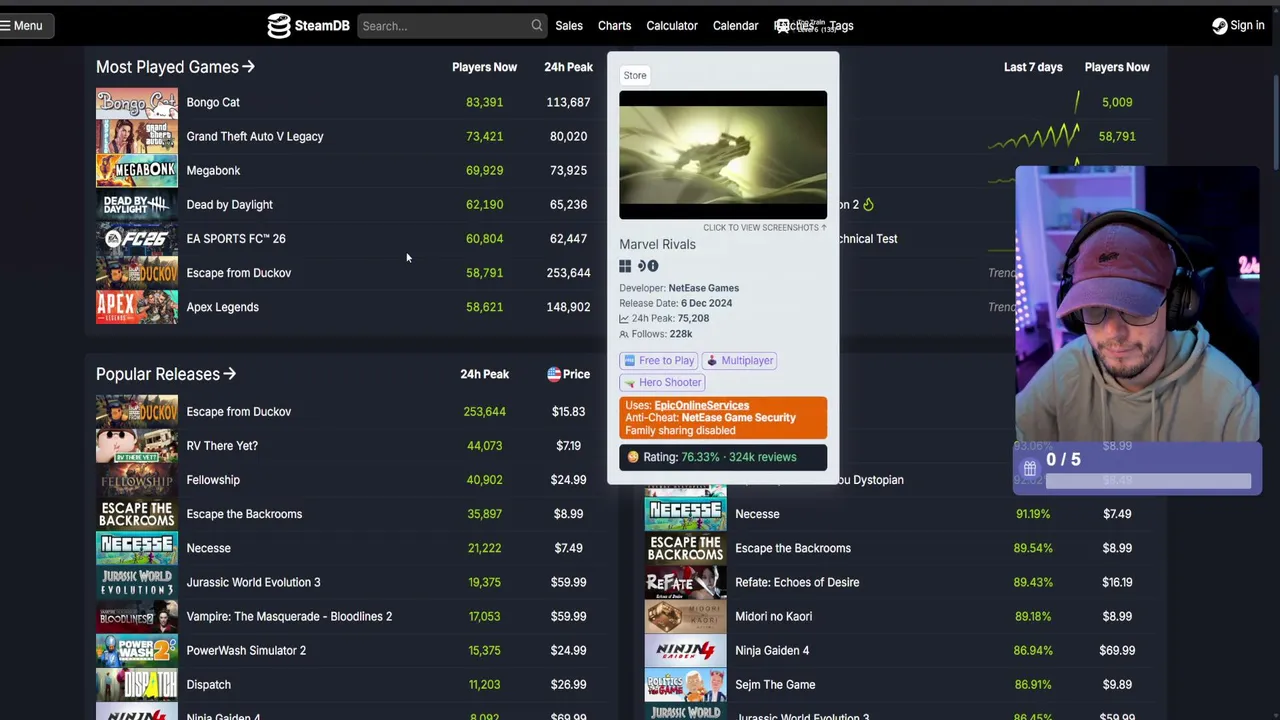1280x720 pixels.
Task: Click the search magnifier icon
Action: [537, 26]
